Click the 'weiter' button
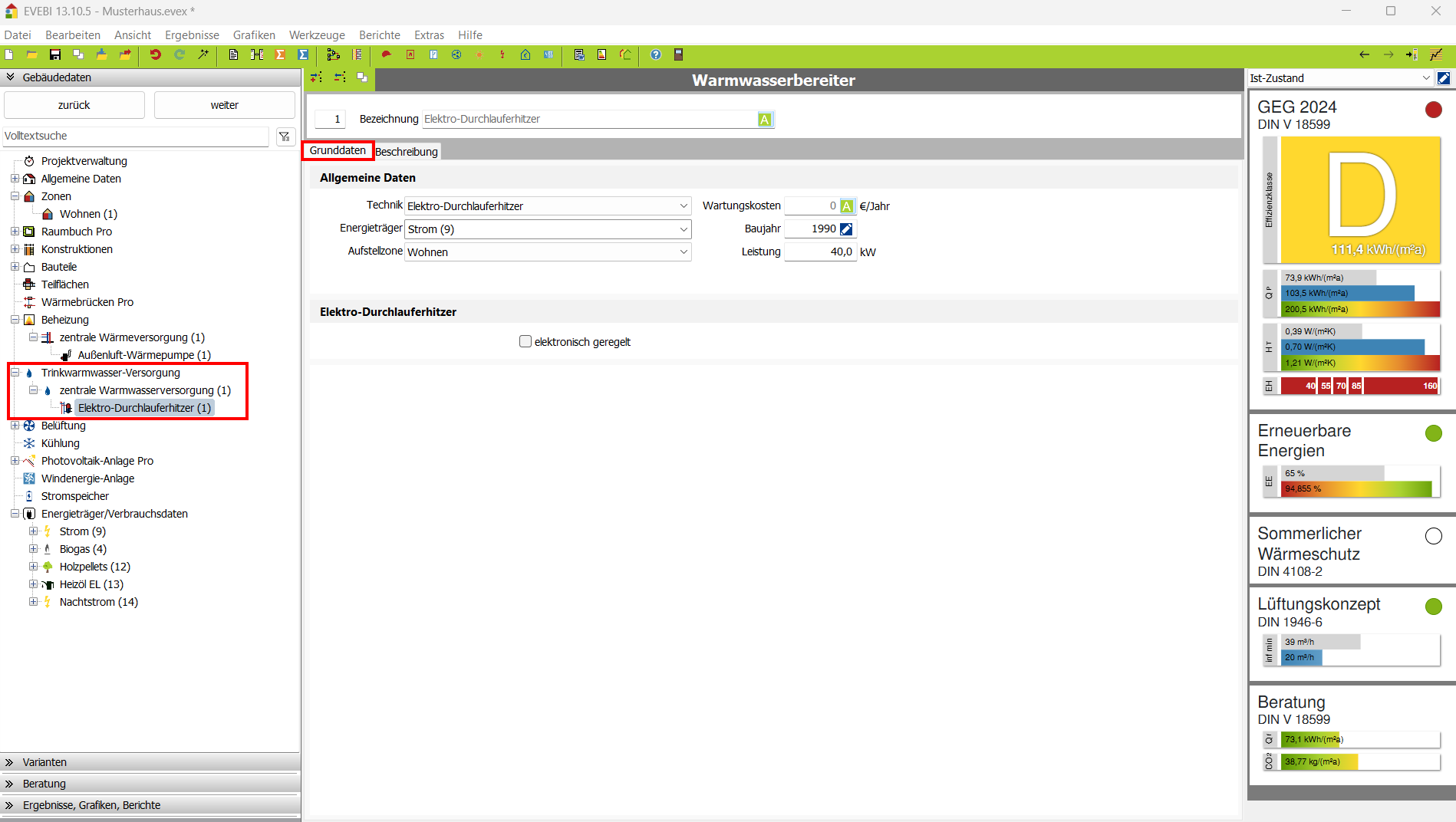 click(224, 105)
